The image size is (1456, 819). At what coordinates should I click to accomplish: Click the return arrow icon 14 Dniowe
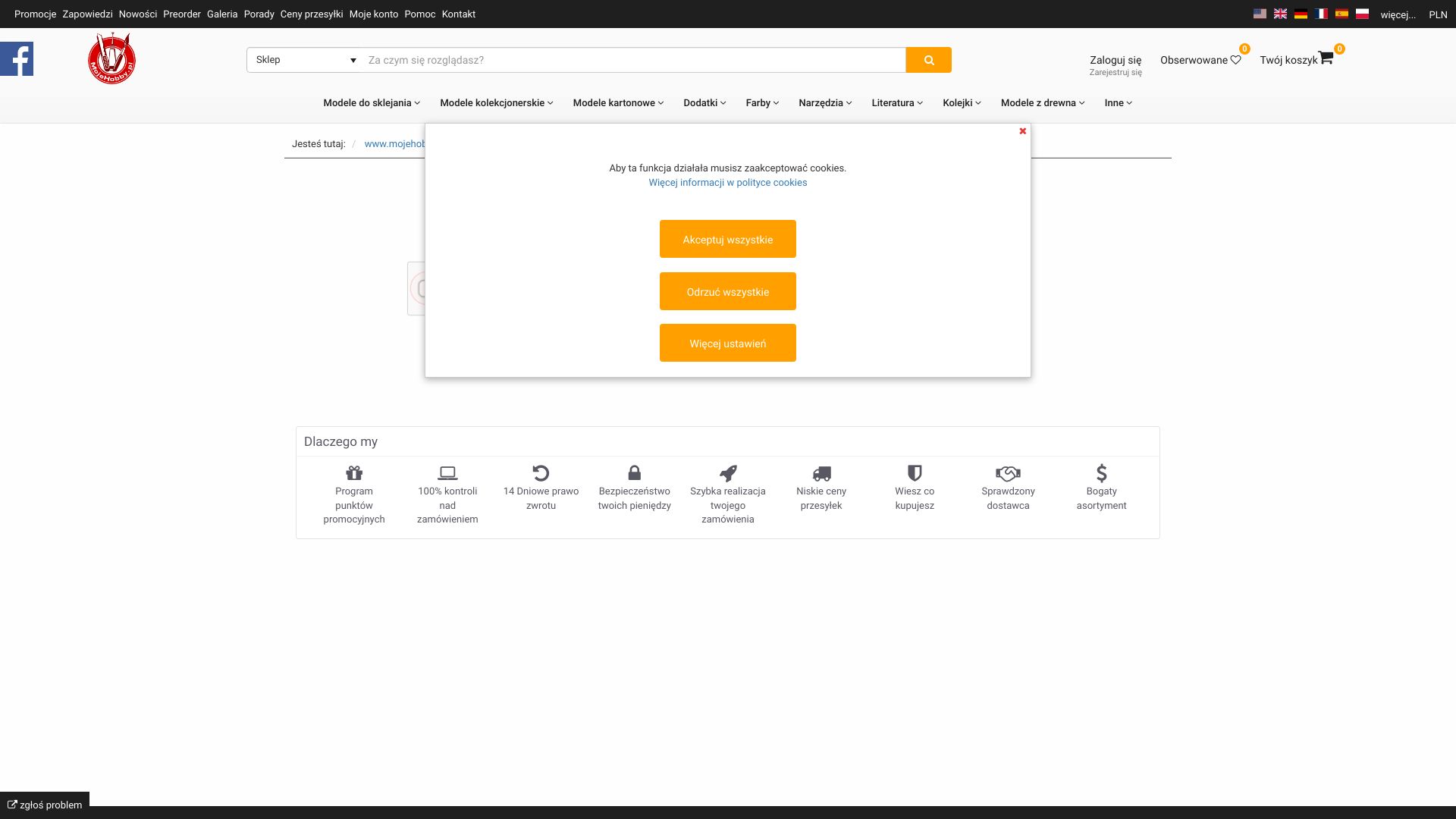coord(541,473)
